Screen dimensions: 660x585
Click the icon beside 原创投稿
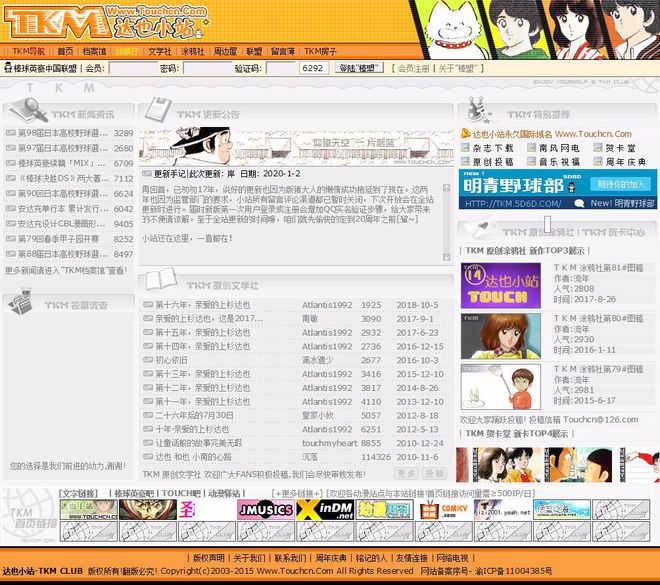click(x=465, y=161)
